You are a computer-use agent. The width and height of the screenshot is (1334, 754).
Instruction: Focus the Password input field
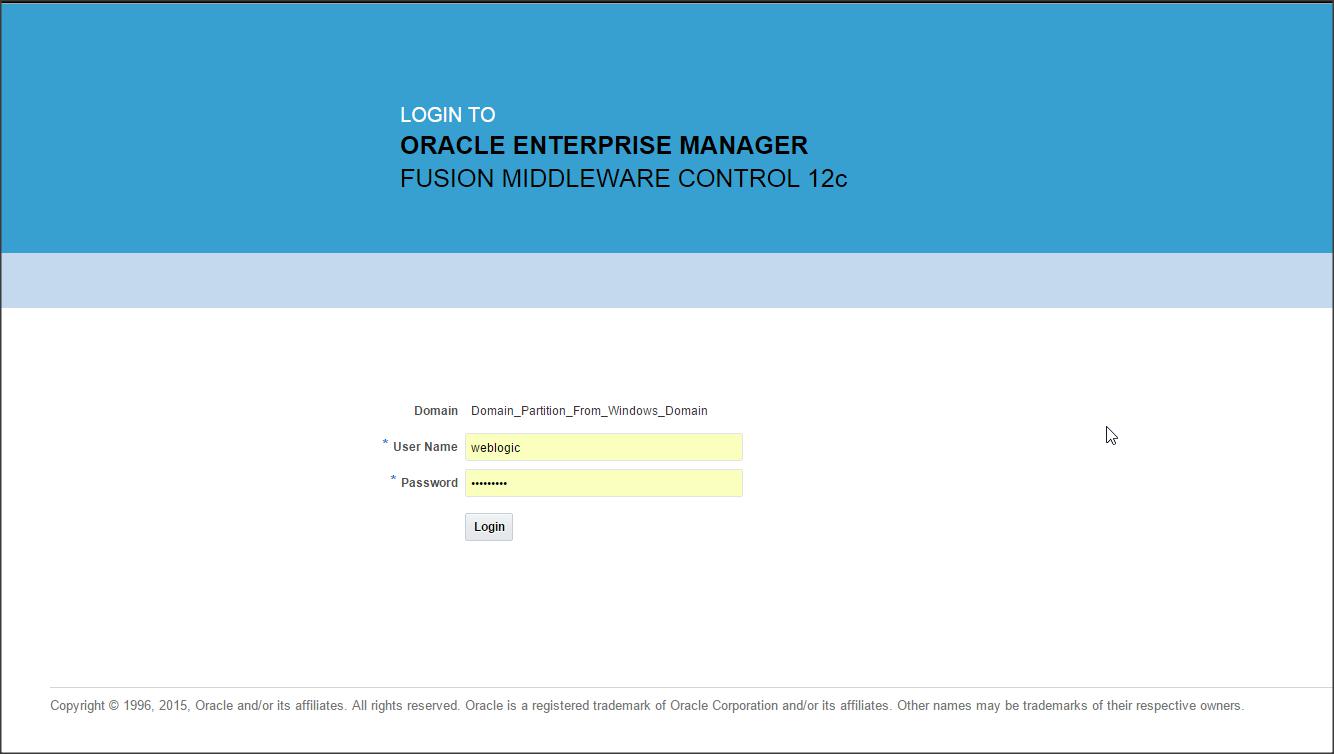603,483
